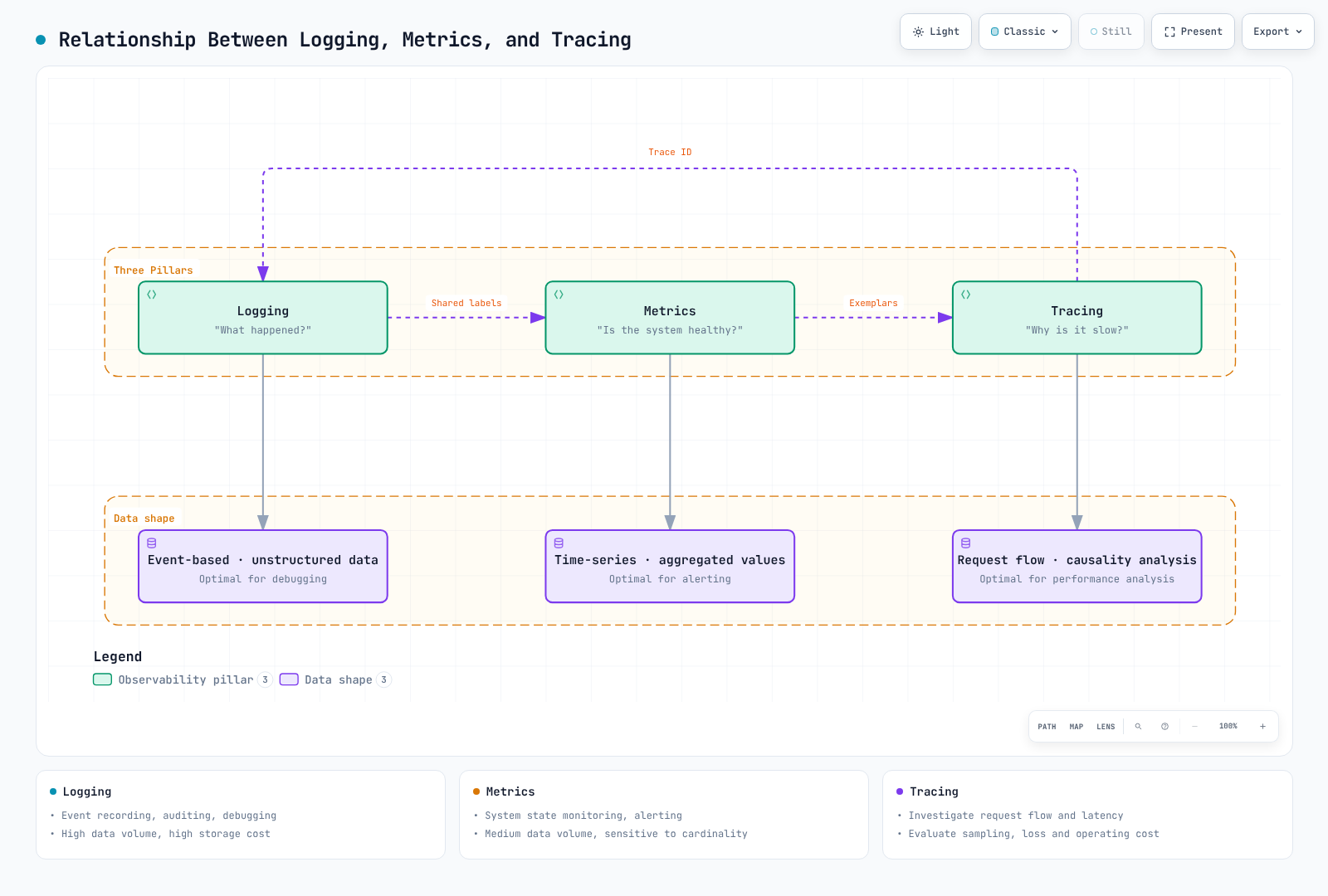The width and height of the screenshot is (1328, 896).
Task: Switch to MAP mode
Action: (x=1077, y=727)
